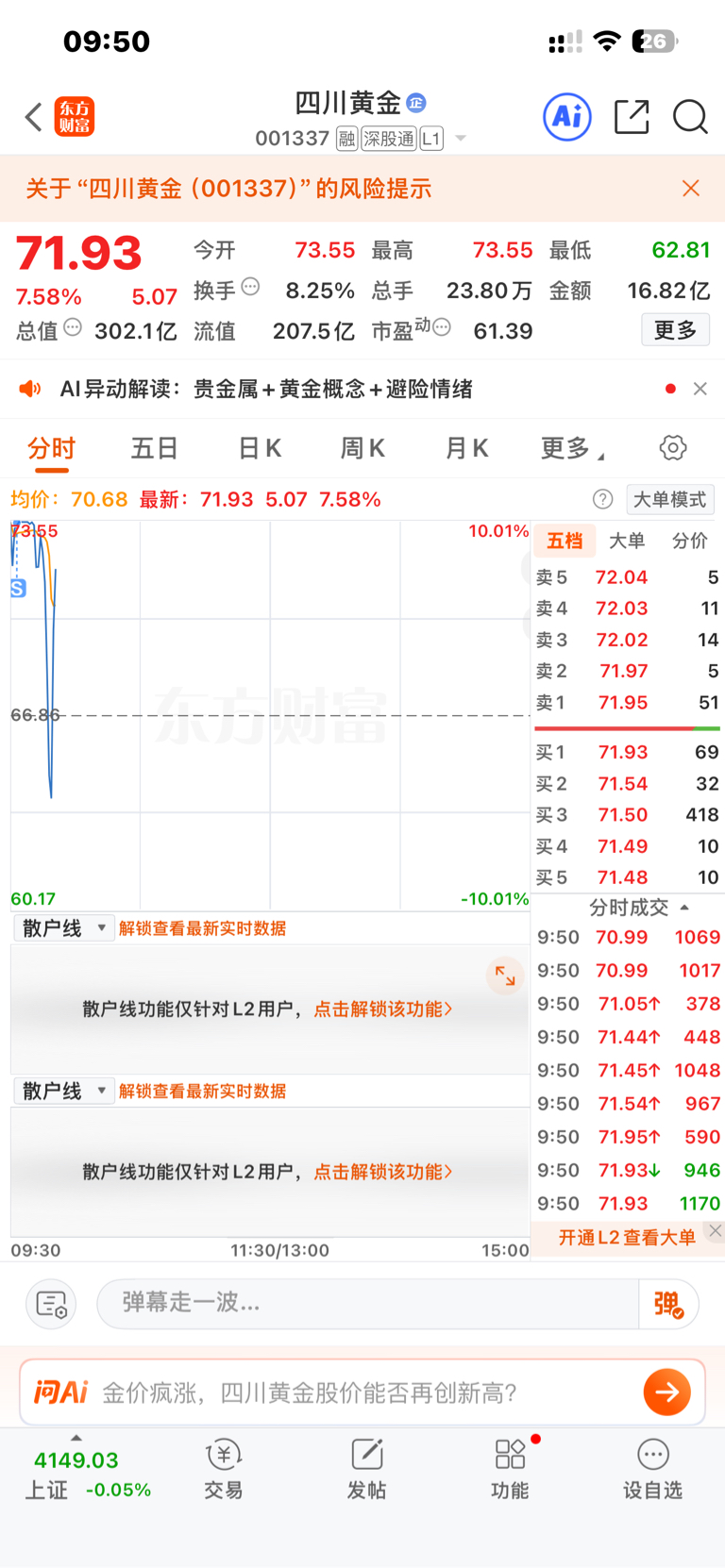Toggle 大单模式 button
The height and width of the screenshot is (1568, 725).
(x=670, y=499)
